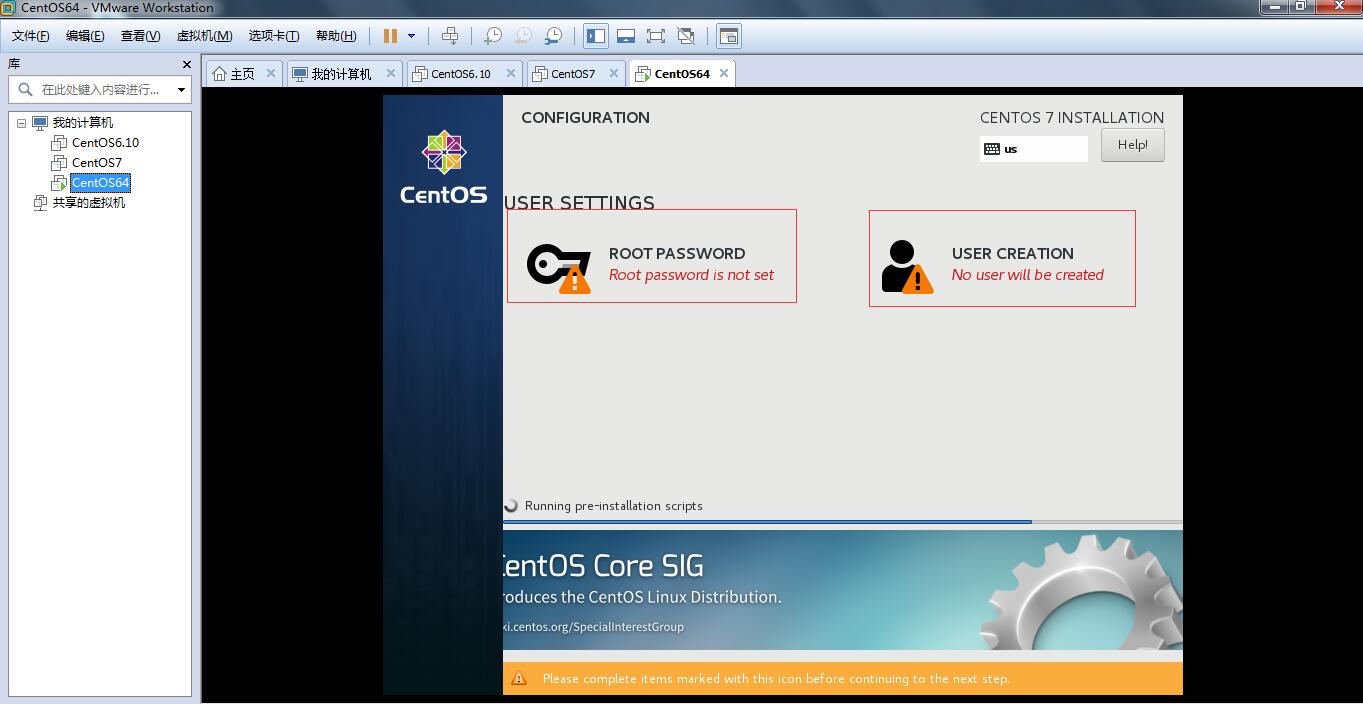Switch to the 主页 tab
The width and height of the screenshot is (1363, 704).
coord(243,73)
